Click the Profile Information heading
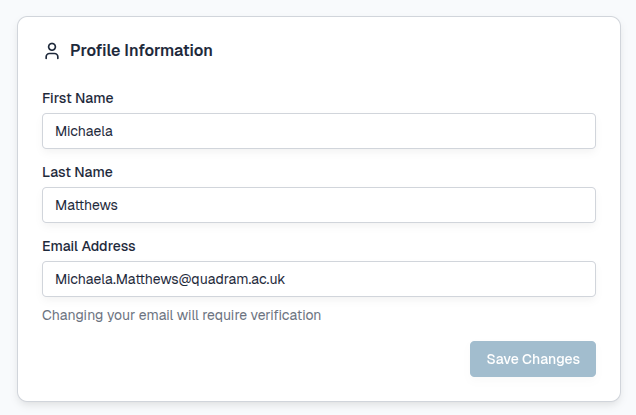 141,50
